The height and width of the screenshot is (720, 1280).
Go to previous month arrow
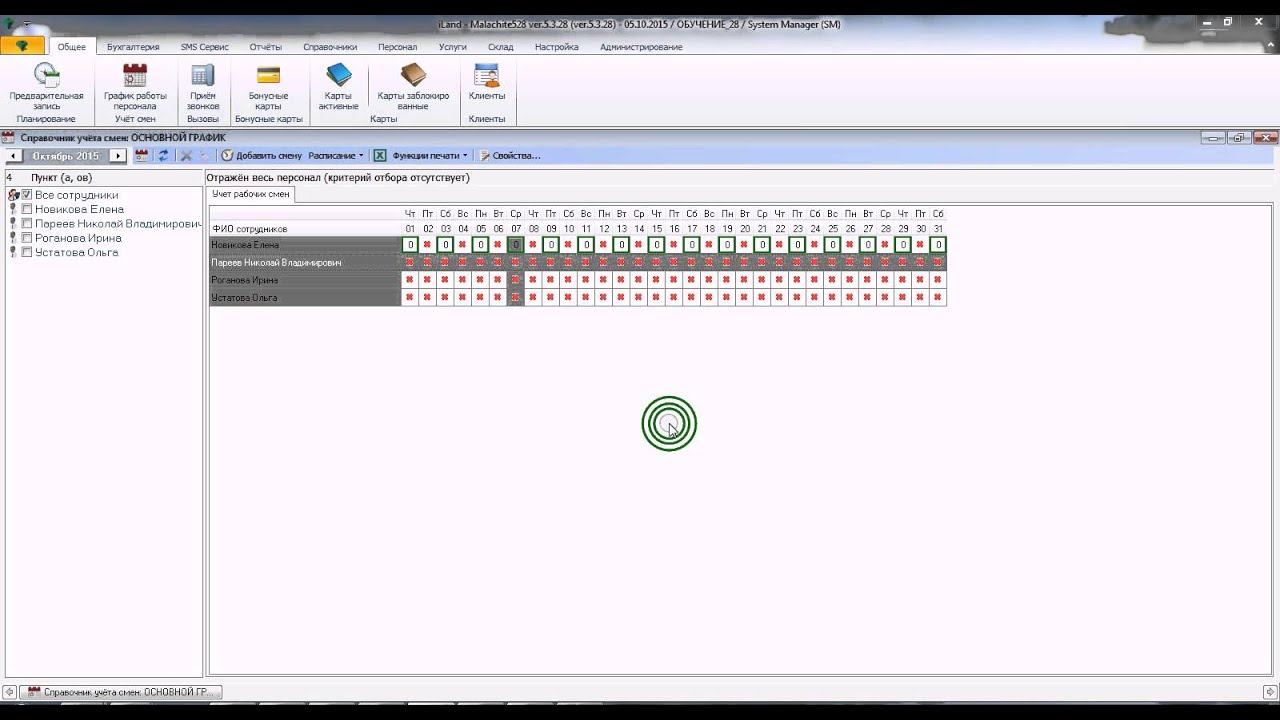(13, 156)
